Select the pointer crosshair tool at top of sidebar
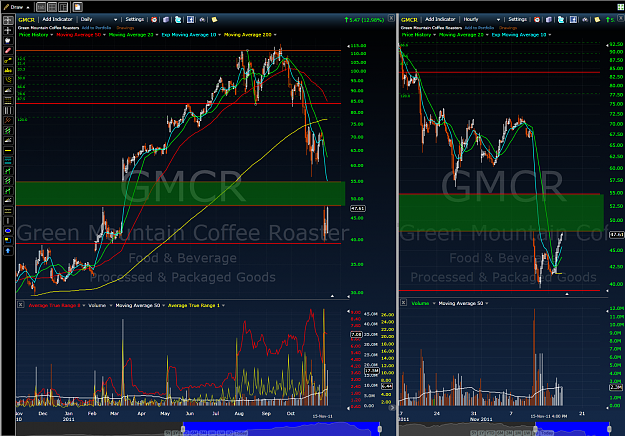 [8, 20]
